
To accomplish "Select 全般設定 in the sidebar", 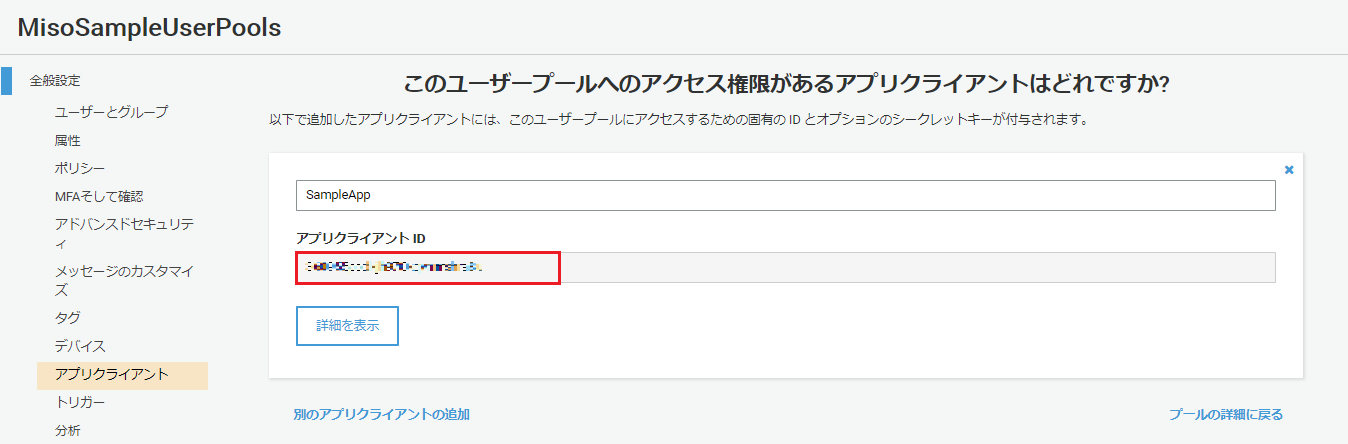I will (x=54, y=80).
